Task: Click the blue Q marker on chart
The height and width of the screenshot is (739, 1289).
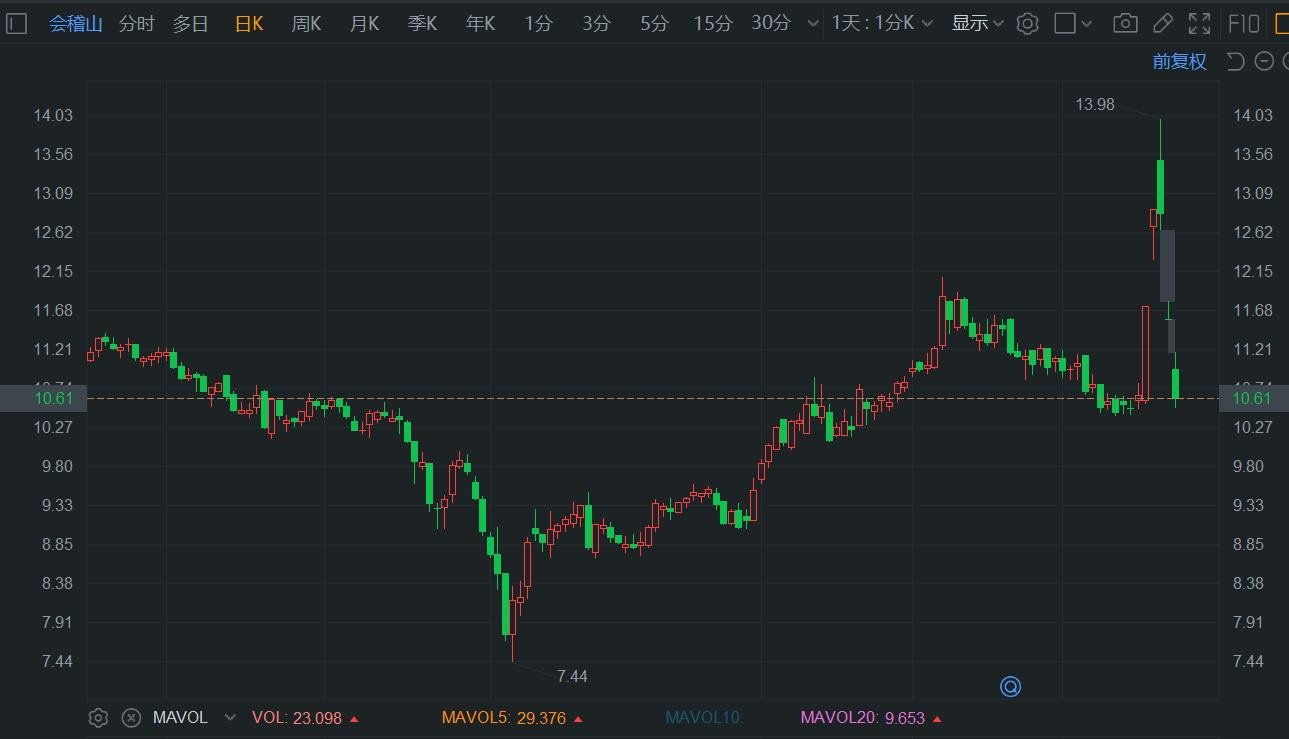Action: click(x=1010, y=686)
